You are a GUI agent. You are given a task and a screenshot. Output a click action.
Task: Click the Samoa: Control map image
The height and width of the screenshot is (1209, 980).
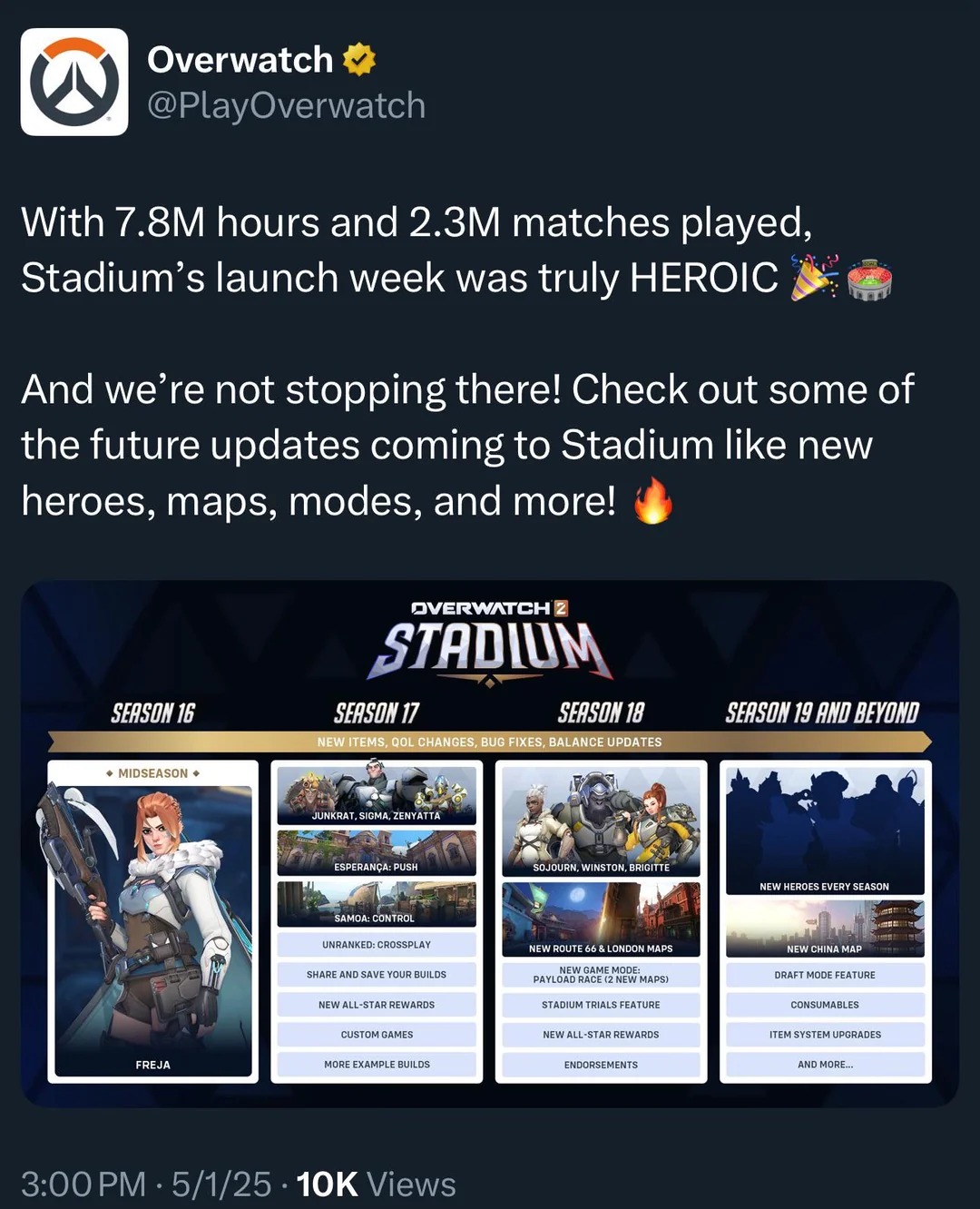click(x=377, y=904)
